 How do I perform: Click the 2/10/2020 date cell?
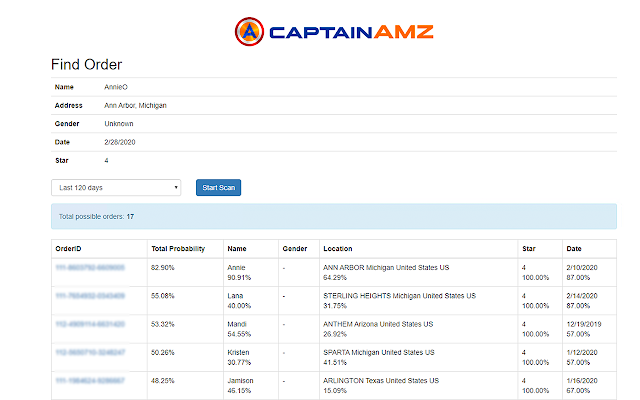[589, 272]
